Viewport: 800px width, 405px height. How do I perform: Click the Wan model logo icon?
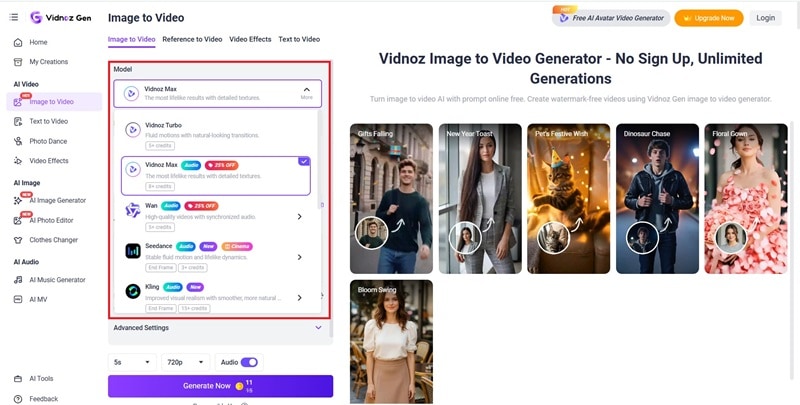coord(133,210)
